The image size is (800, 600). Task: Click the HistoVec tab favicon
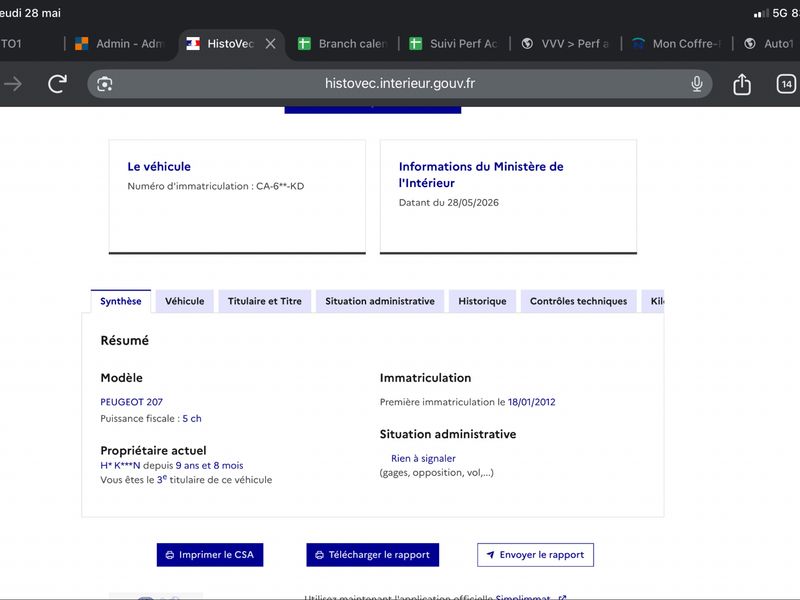tap(193, 44)
